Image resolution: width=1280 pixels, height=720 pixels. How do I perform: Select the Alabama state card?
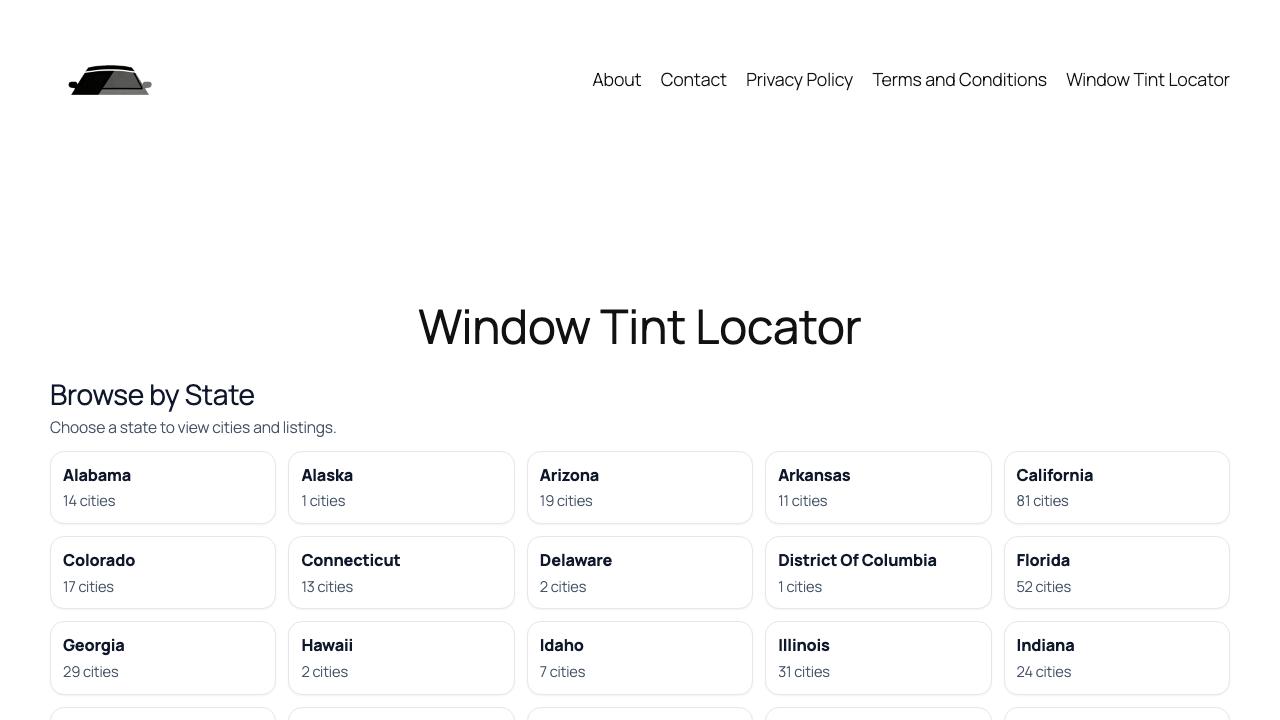163,487
